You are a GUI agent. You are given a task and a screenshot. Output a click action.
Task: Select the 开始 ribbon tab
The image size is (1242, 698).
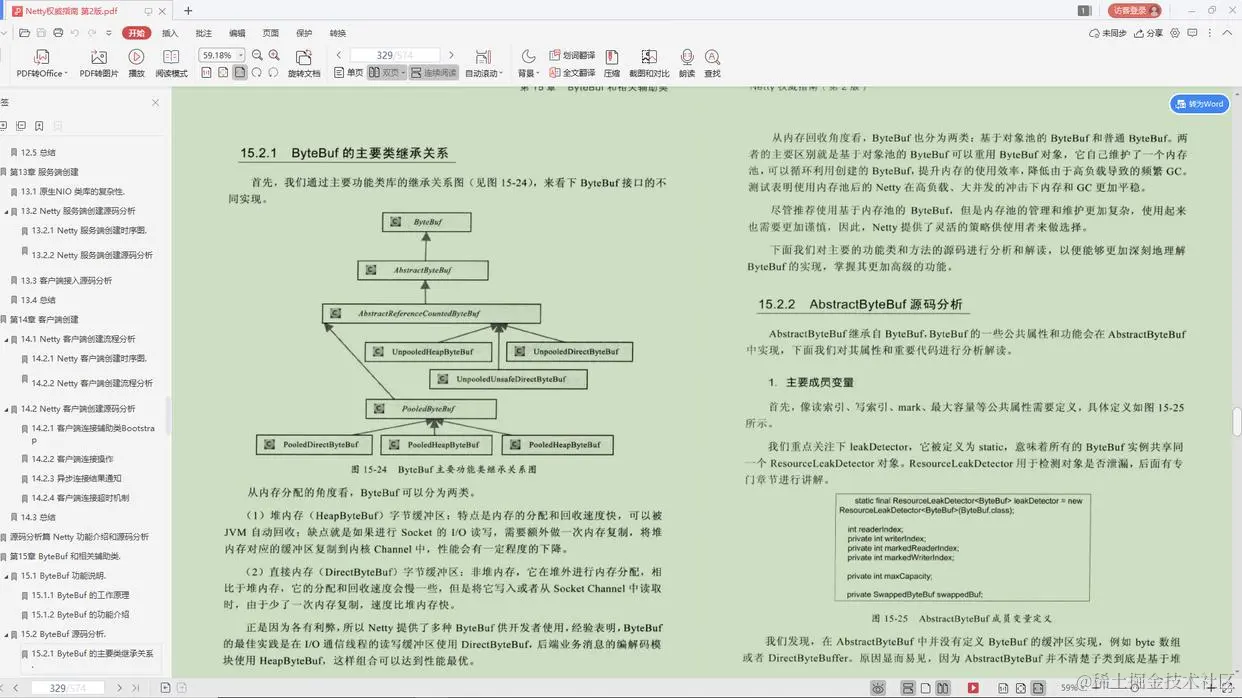pos(135,33)
